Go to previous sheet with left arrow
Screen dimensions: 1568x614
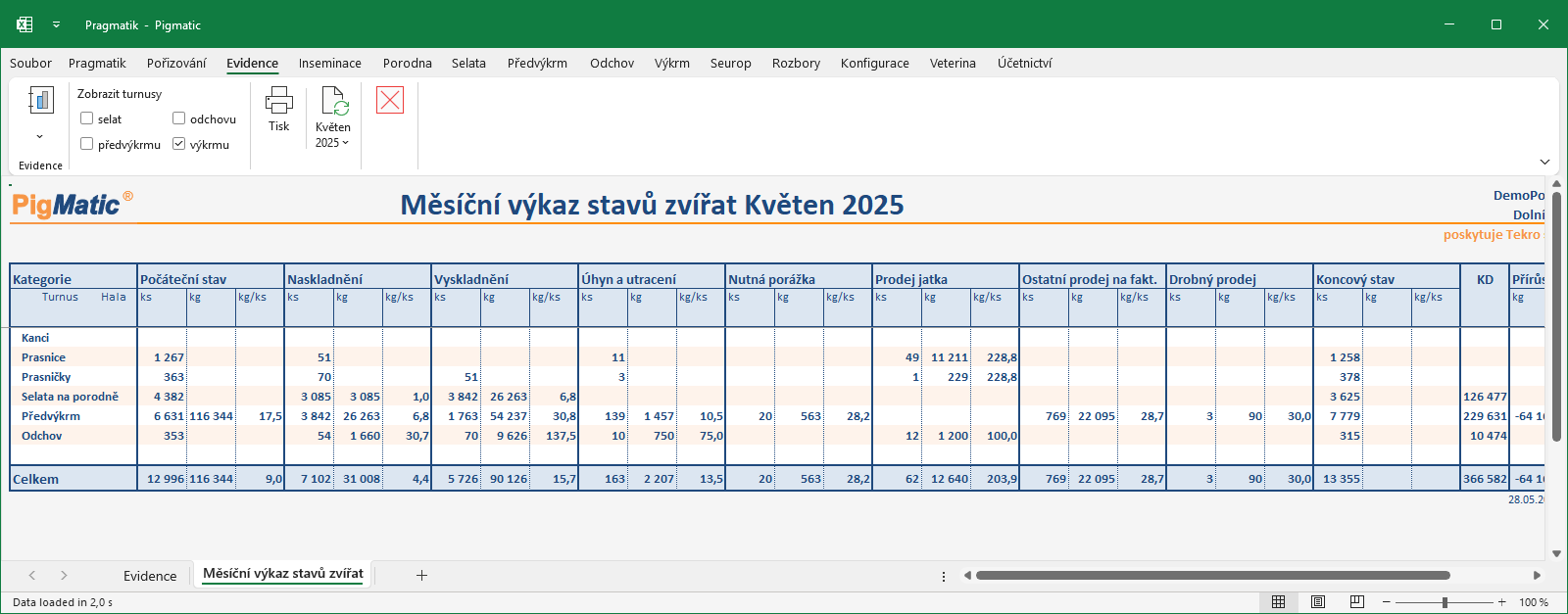point(32,576)
